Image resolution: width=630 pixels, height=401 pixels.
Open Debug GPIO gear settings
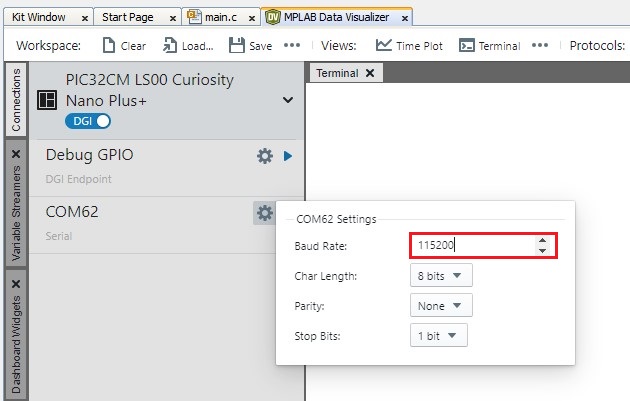[265, 156]
